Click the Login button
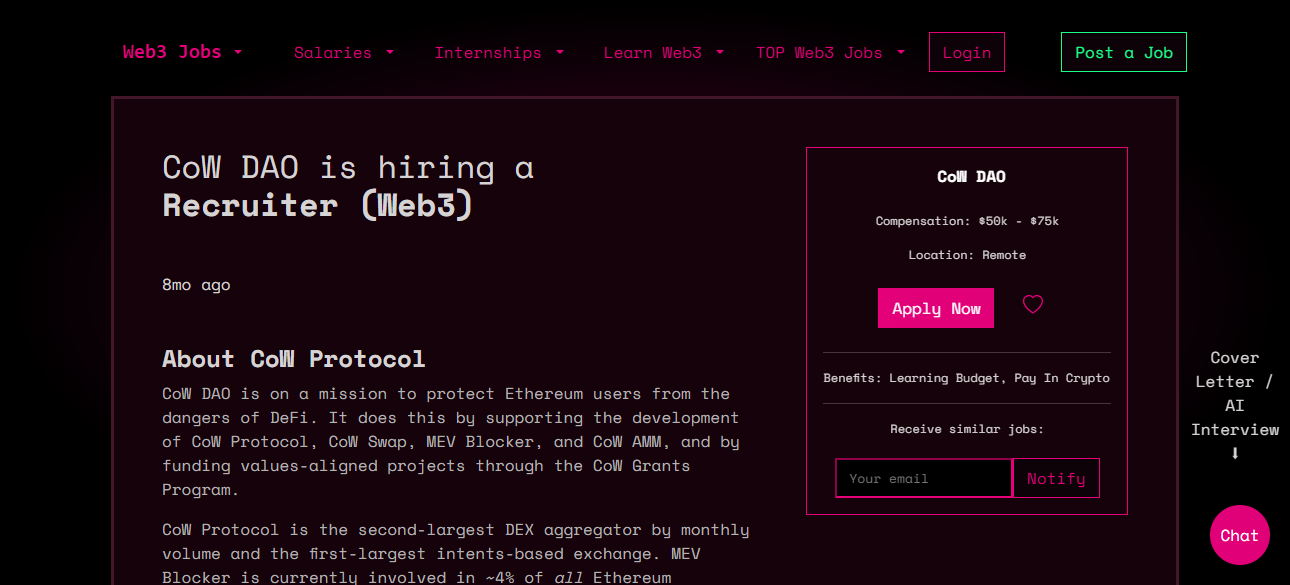 point(967,52)
